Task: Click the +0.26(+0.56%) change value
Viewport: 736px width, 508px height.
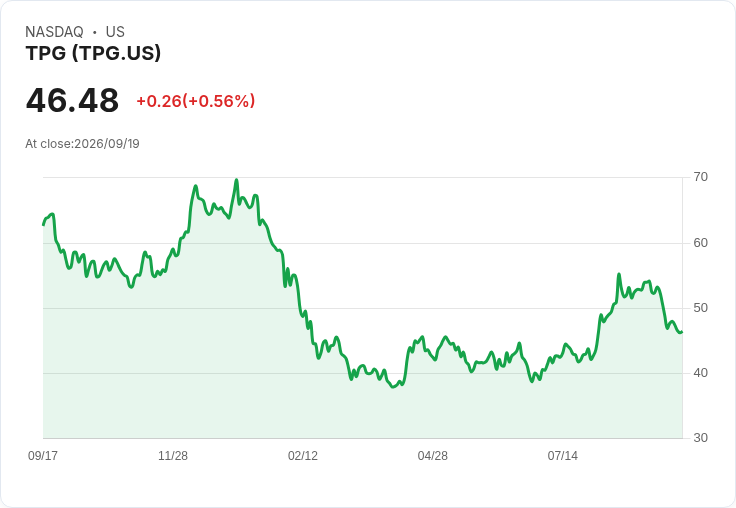Action: 196,101
